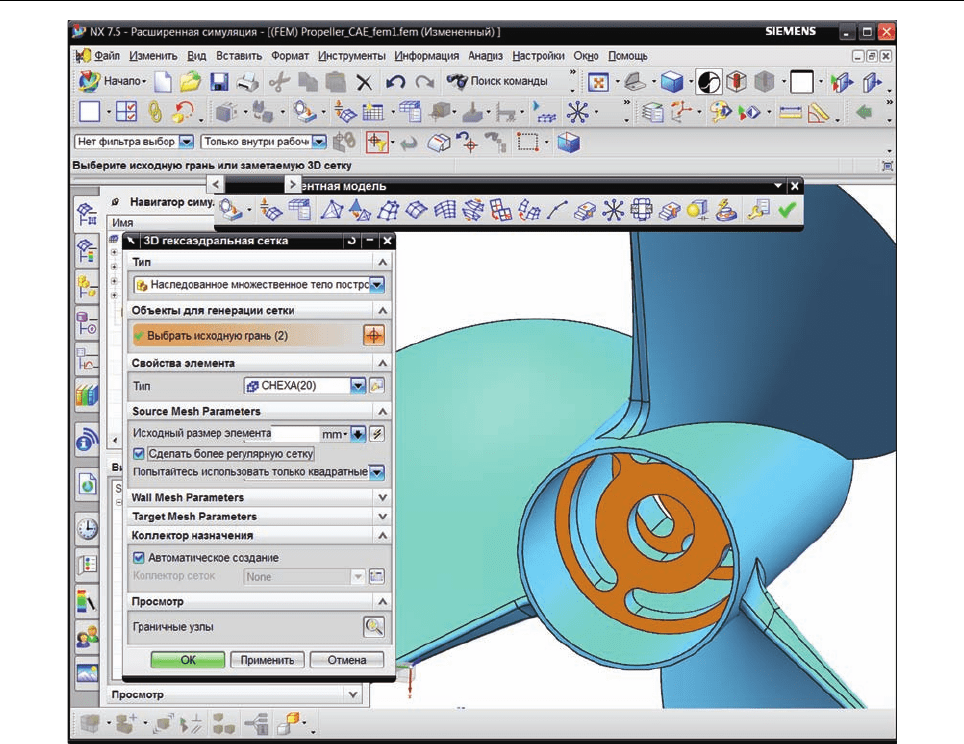This screenshot has width=964, height=744.
Task: Collapse the Тип section in the dialog
Action: 382,262
